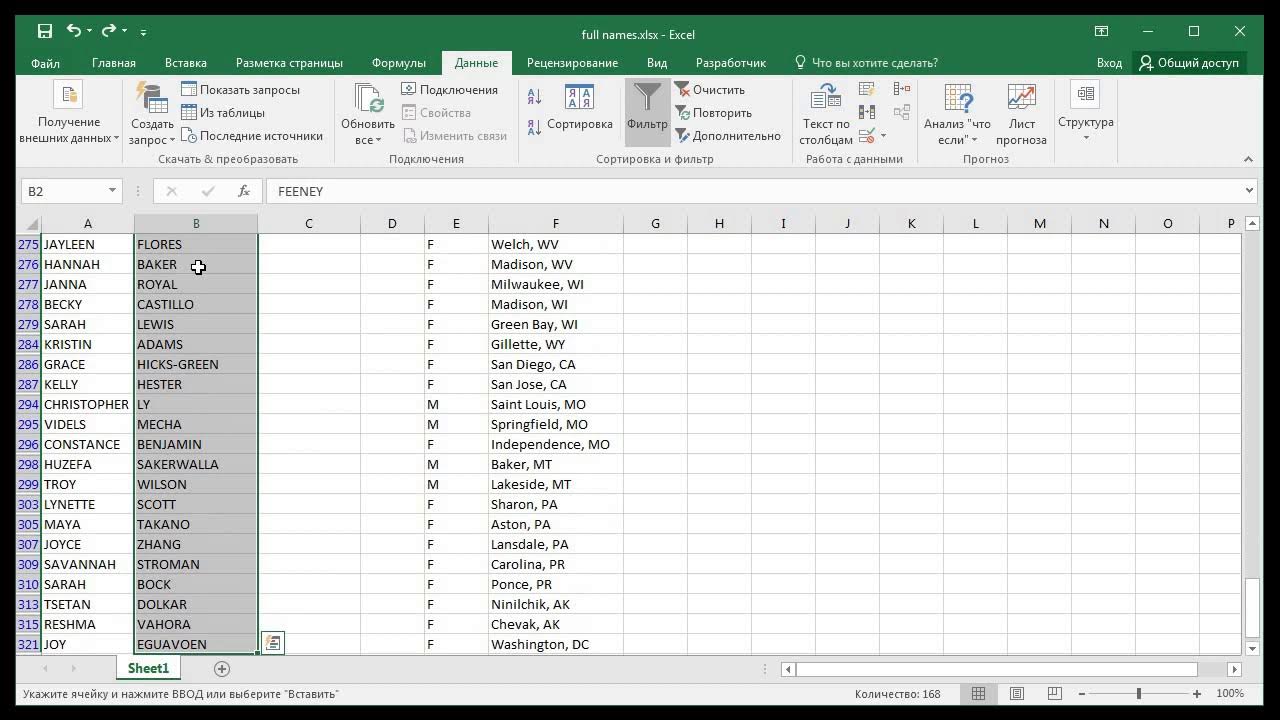Sort Z to A descending

point(534,125)
